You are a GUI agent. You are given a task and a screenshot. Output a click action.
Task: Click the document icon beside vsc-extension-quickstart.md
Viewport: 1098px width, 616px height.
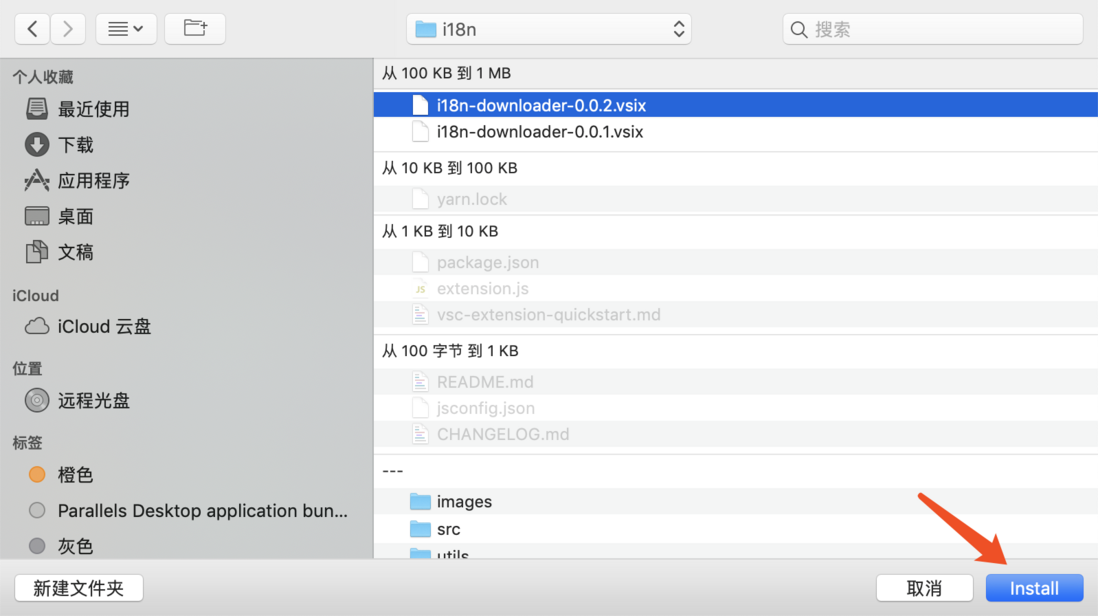click(x=420, y=315)
